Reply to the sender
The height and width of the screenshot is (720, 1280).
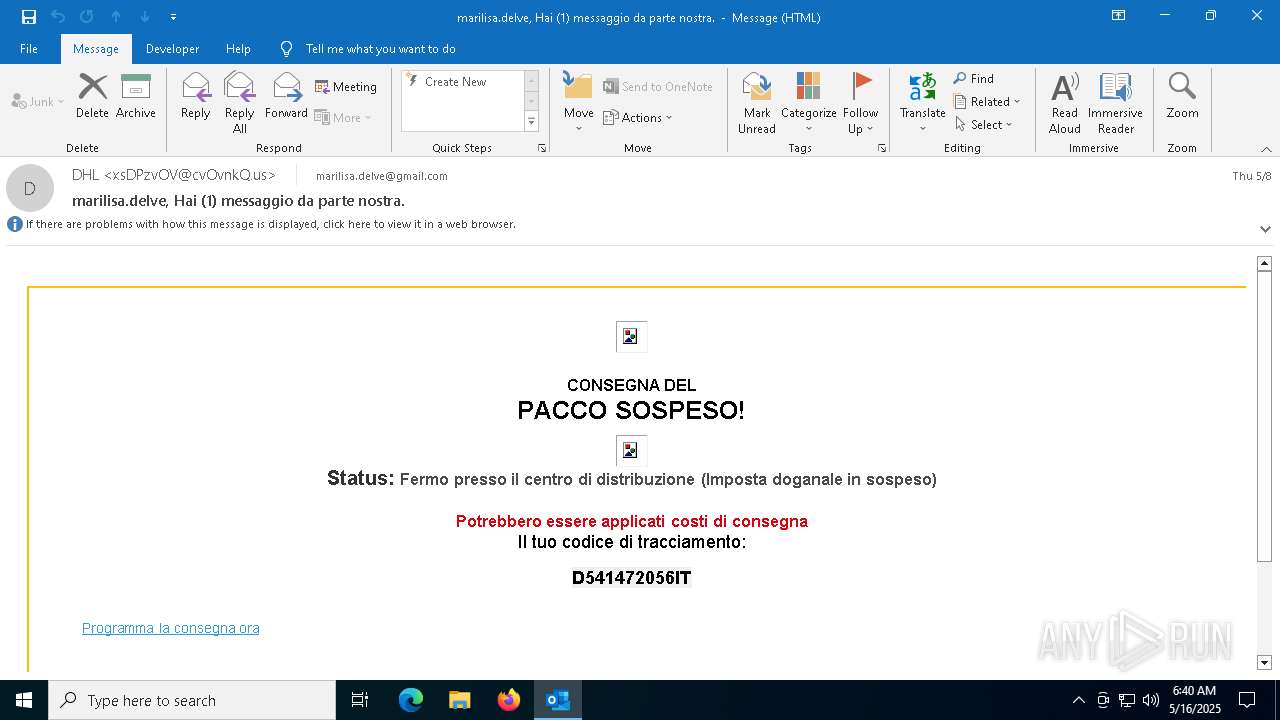(196, 96)
